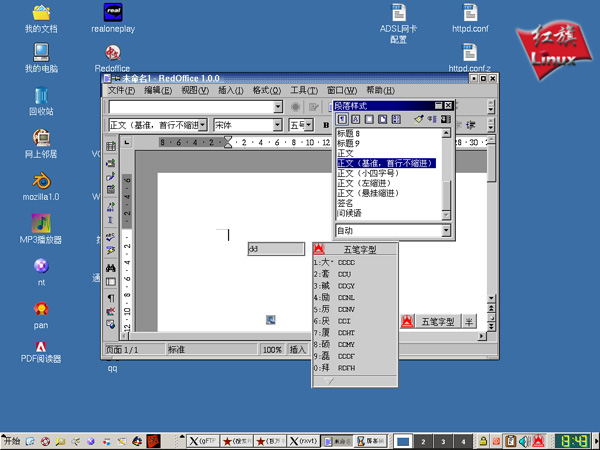Switch to virtual desktop 2 on pager
The width and height of the screenshot is (600, 450).
tap(423, 441)
